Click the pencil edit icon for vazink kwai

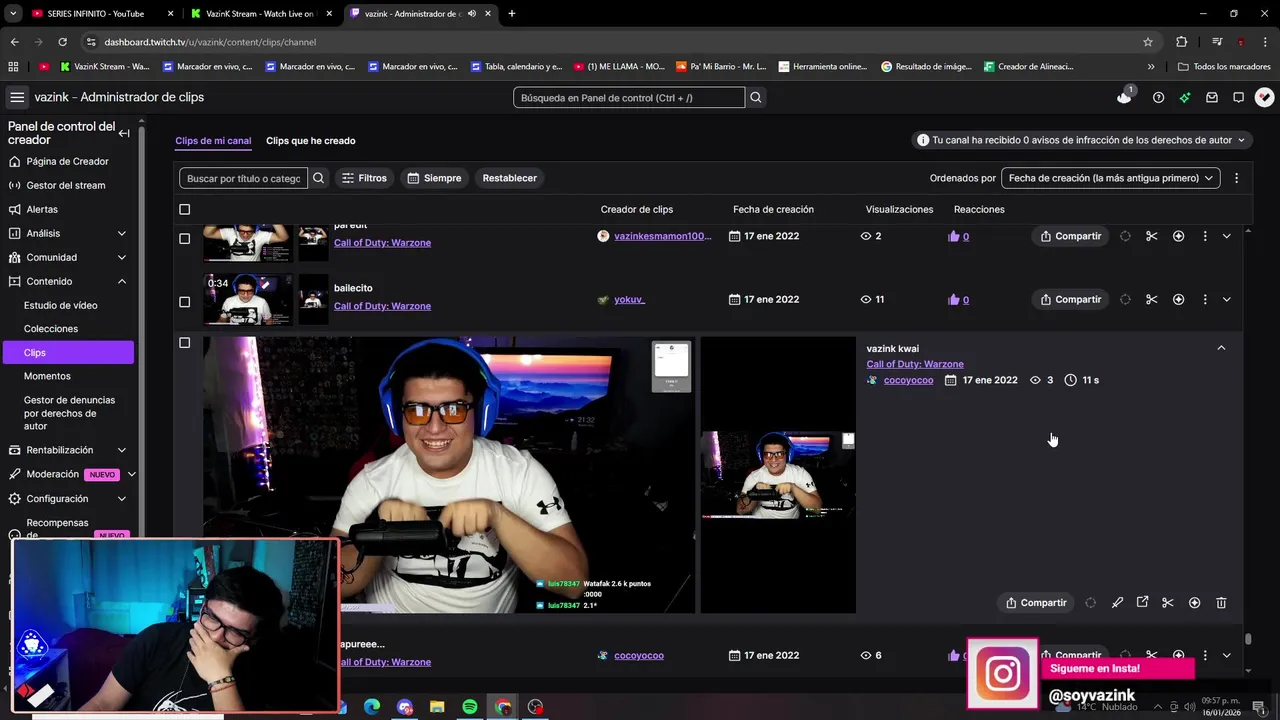(x=1117, y=603)
